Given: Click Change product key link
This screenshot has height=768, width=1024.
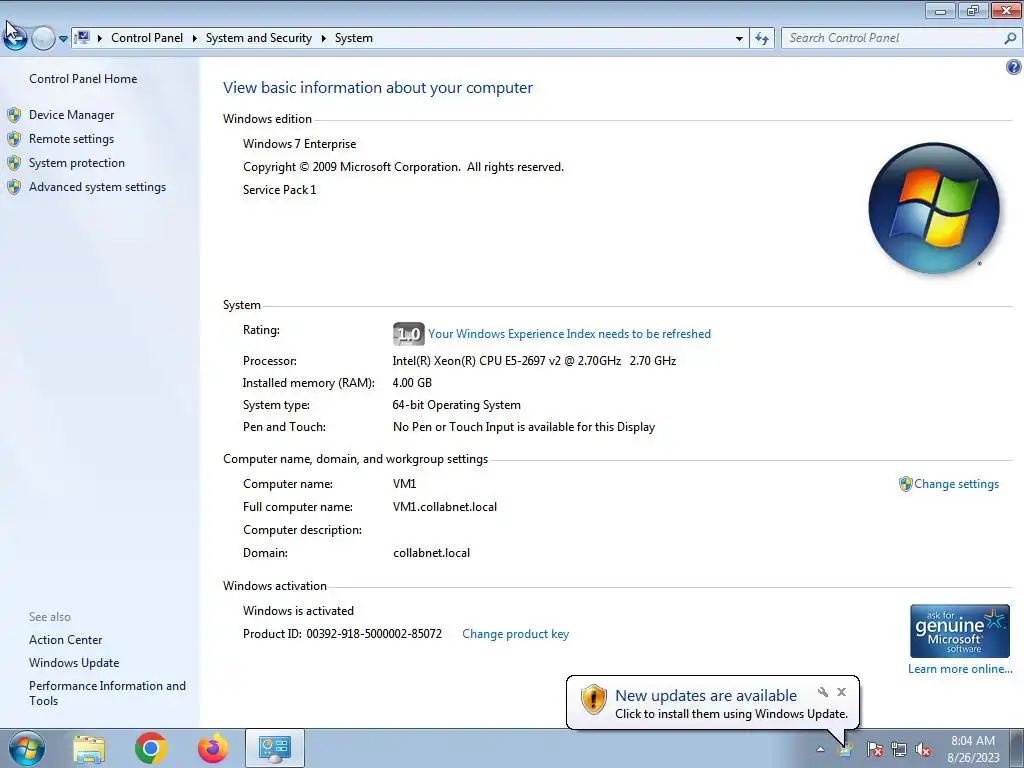Looking at the screenshot, I should point(515,634).
